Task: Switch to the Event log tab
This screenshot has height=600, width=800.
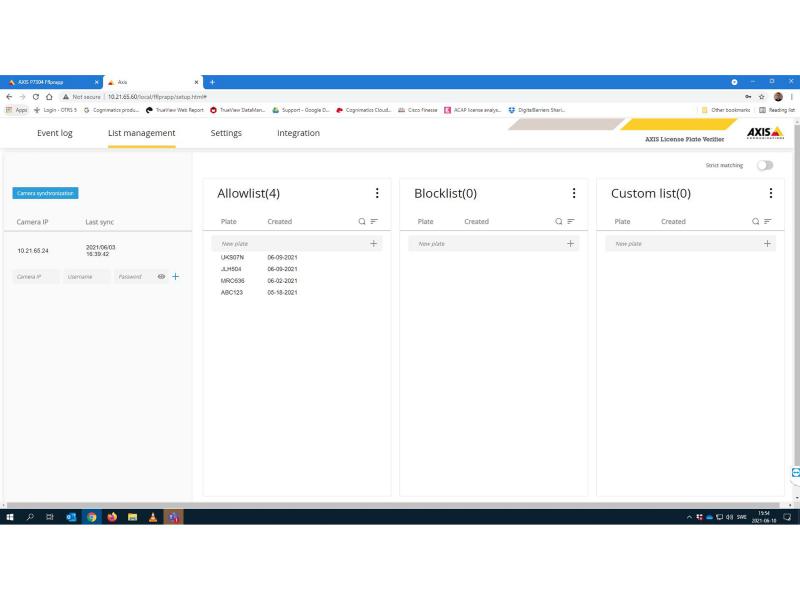Action: [x=54, y=133]
